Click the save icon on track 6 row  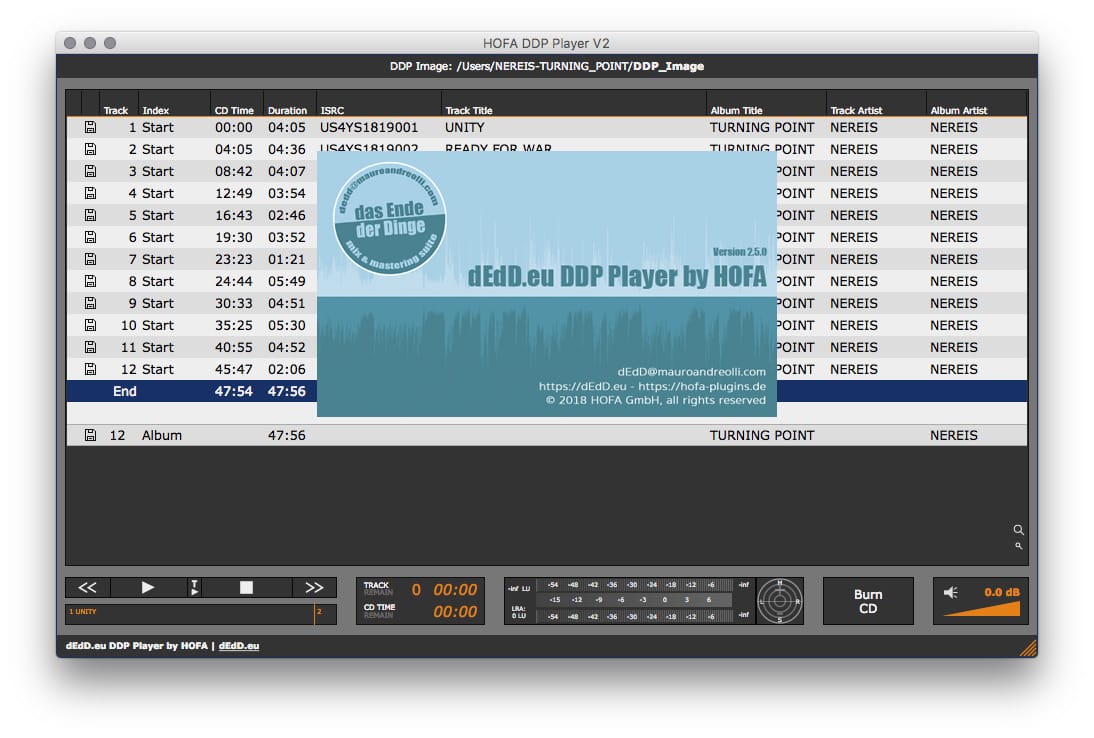[90, 236]
